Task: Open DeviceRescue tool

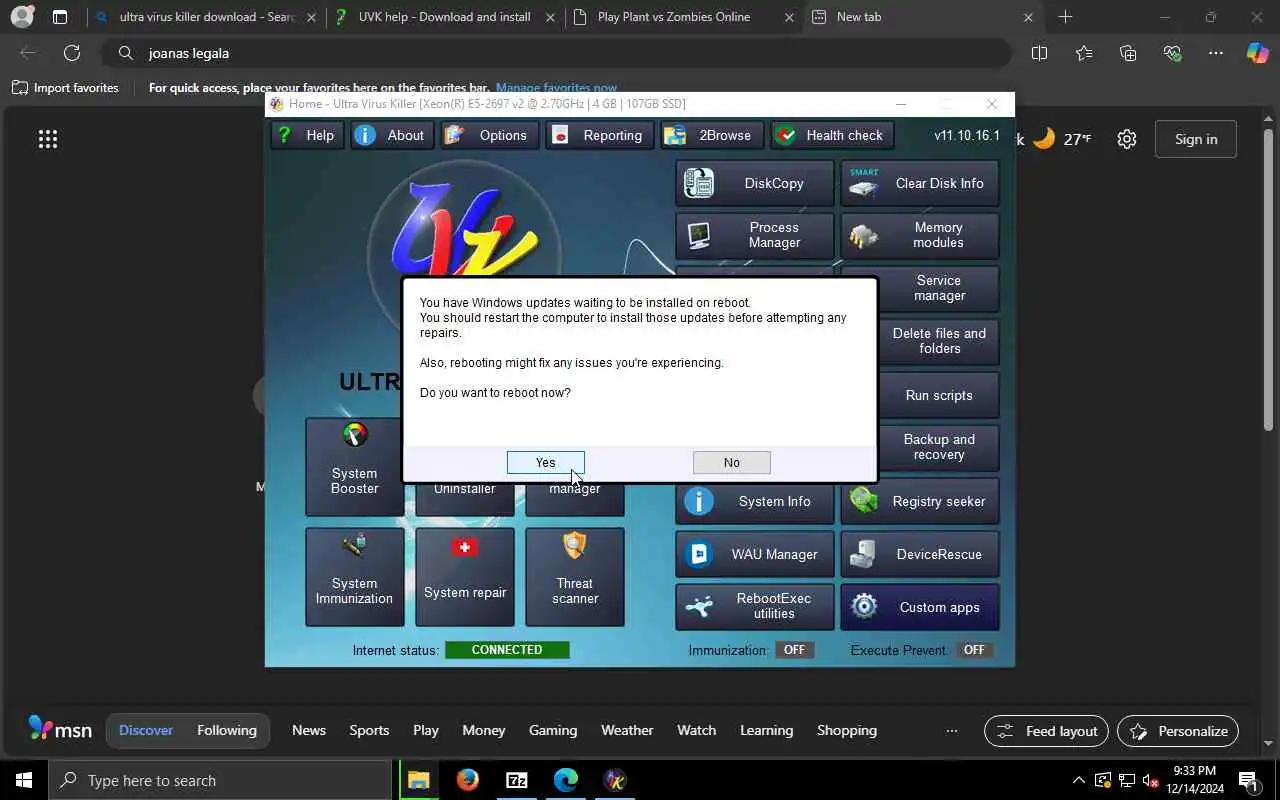Action: coord(919,554)
